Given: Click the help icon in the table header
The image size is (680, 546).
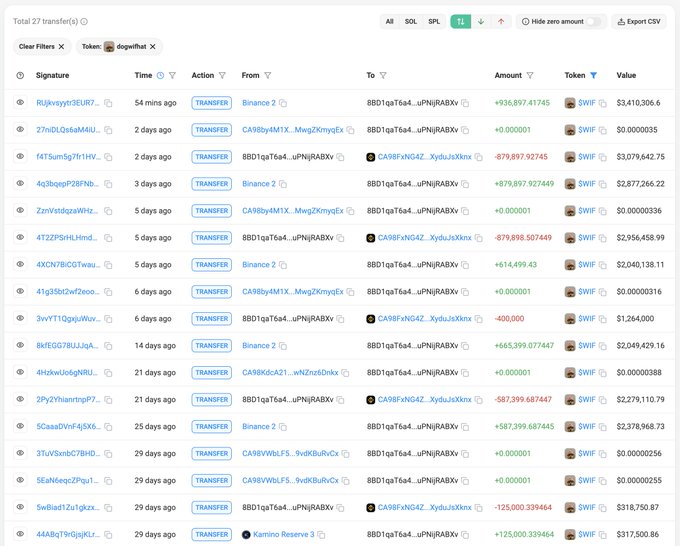Looking at the screenshot, I should [x=20, y=75].
